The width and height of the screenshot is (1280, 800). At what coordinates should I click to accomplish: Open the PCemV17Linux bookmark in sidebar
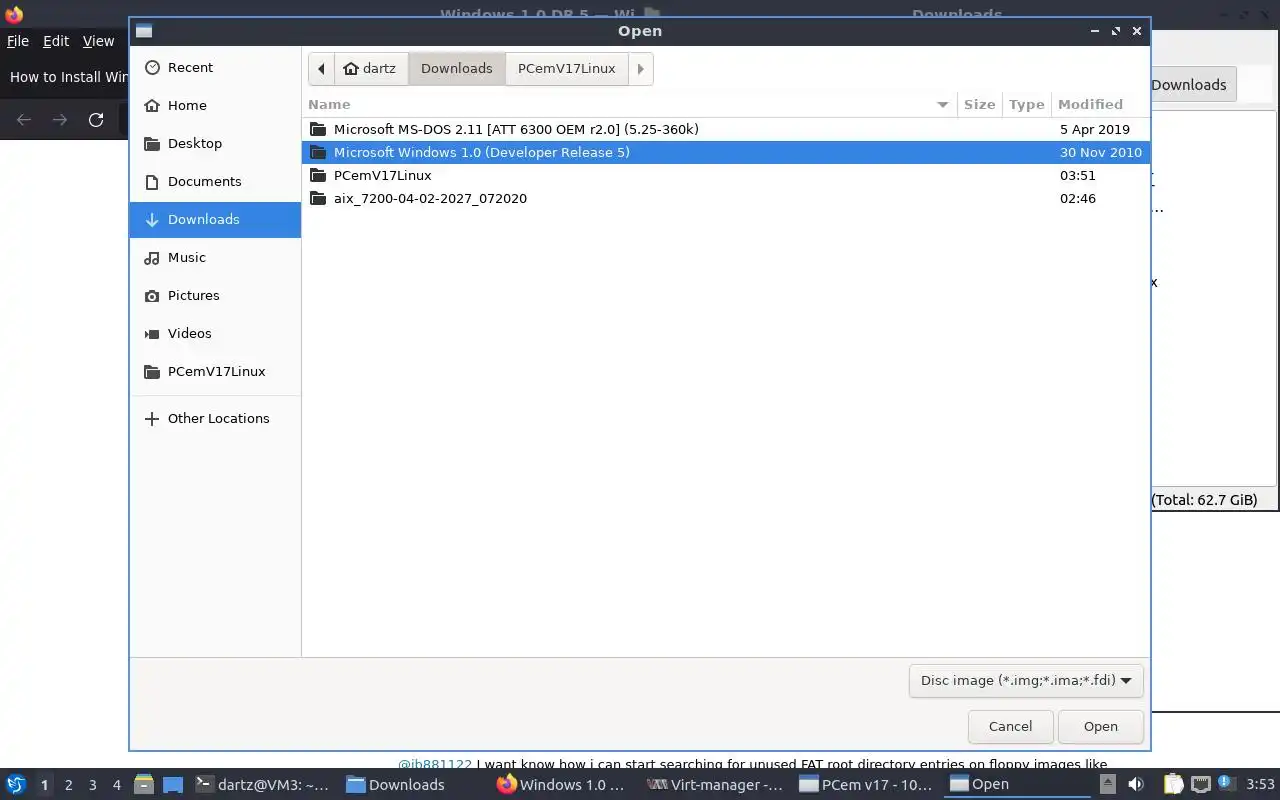215,371
